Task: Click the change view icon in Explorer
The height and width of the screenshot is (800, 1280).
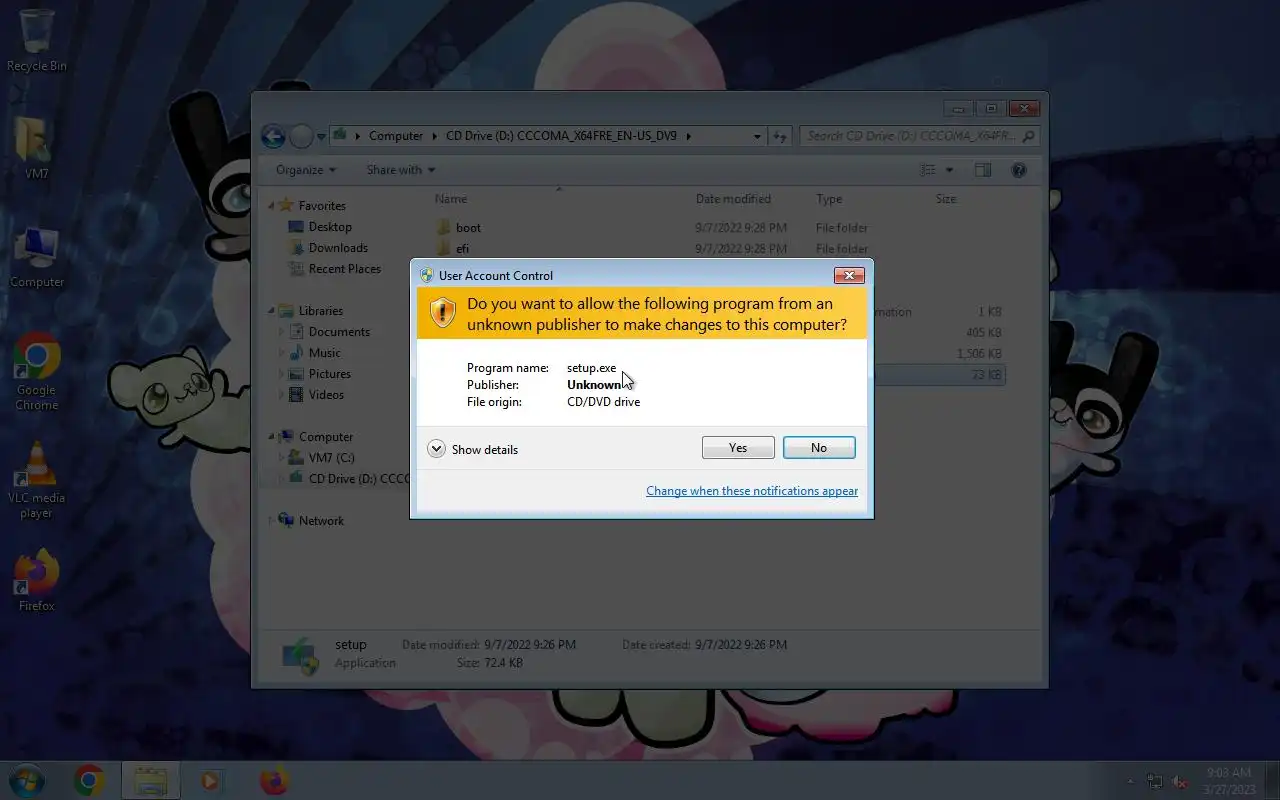Action: click(x=928, y=170)
